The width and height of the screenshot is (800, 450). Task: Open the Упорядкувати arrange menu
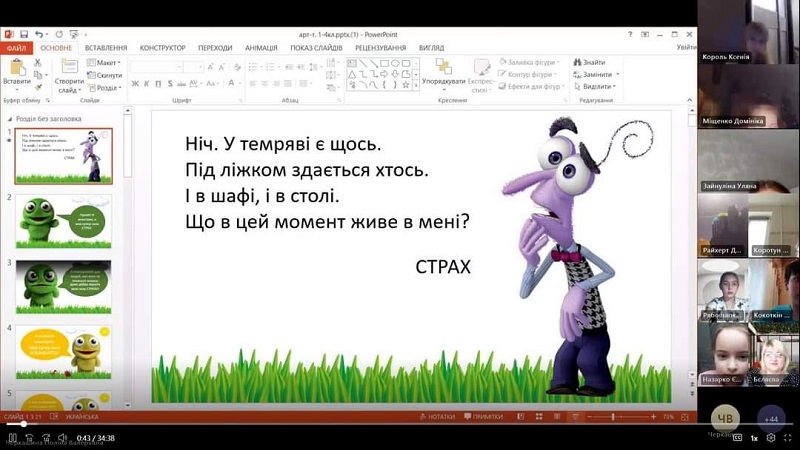point(443,75)
